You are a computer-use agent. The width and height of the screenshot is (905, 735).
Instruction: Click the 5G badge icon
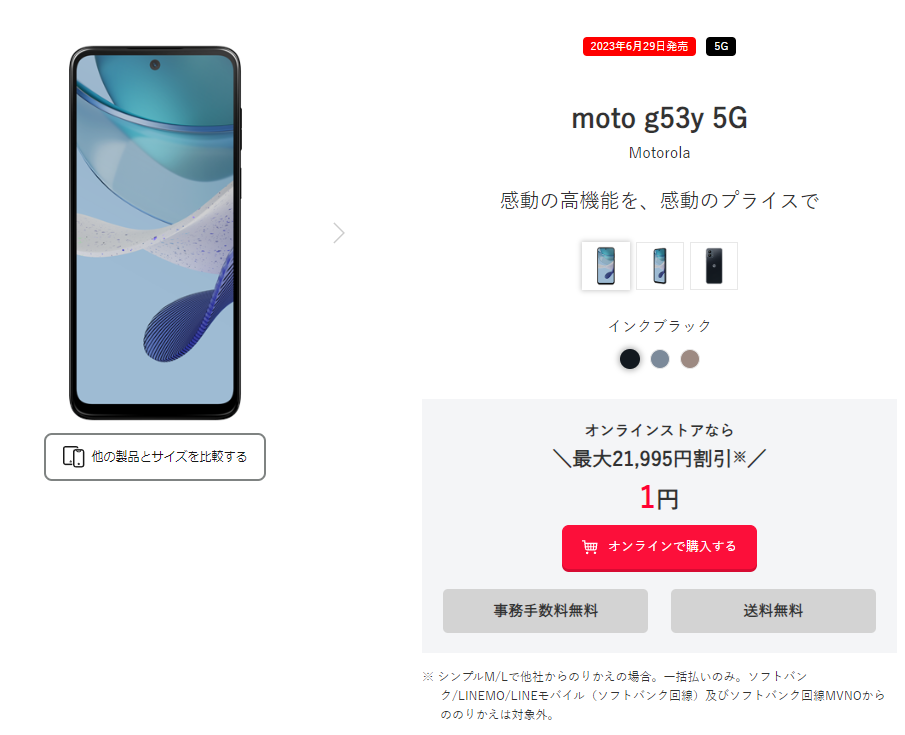coord(720,46)
